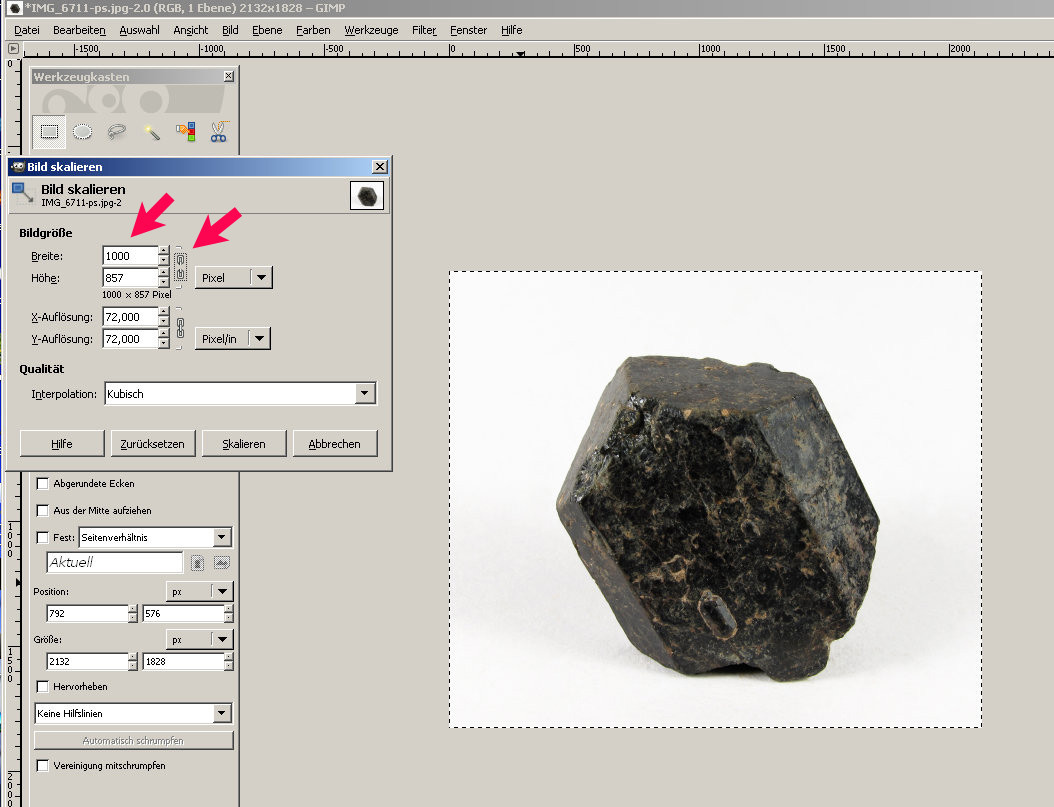Activate the Select by Color tool
The image size is (1054, 807).
coord(185,131)
